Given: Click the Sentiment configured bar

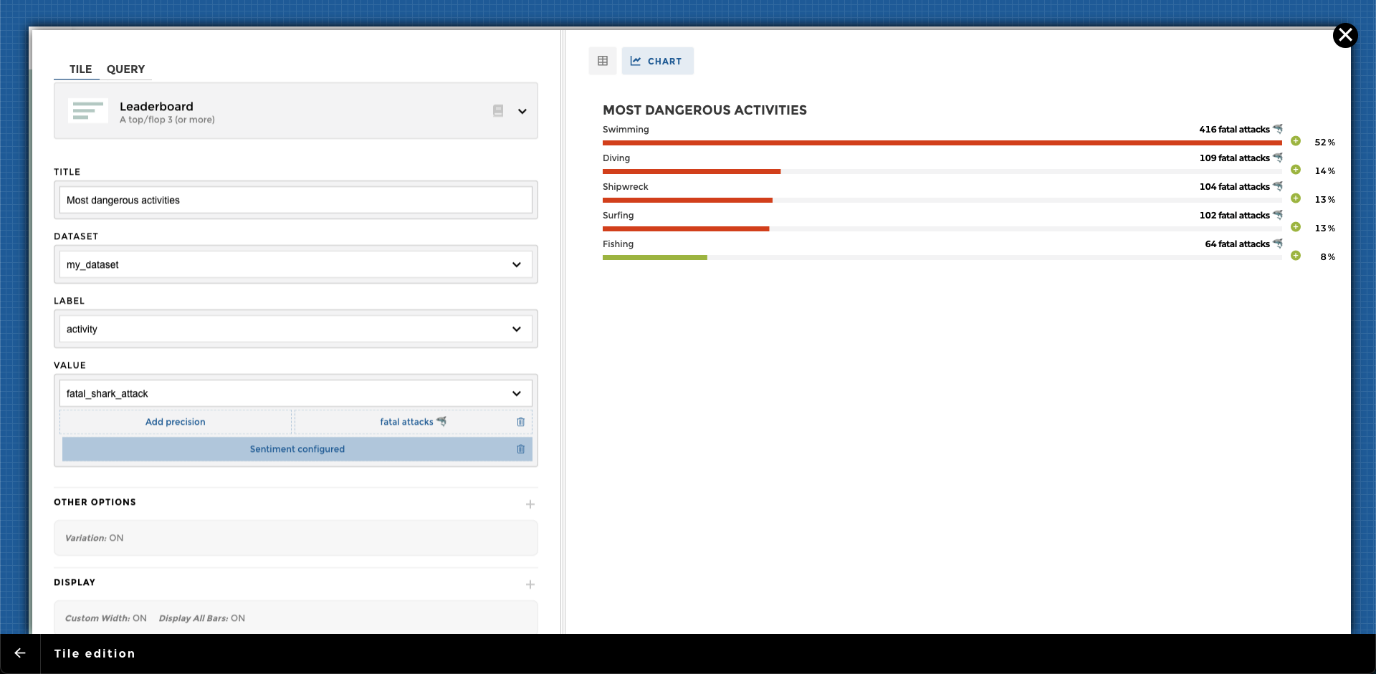Looking at the screenshot, I should click(x=297, y=449).
